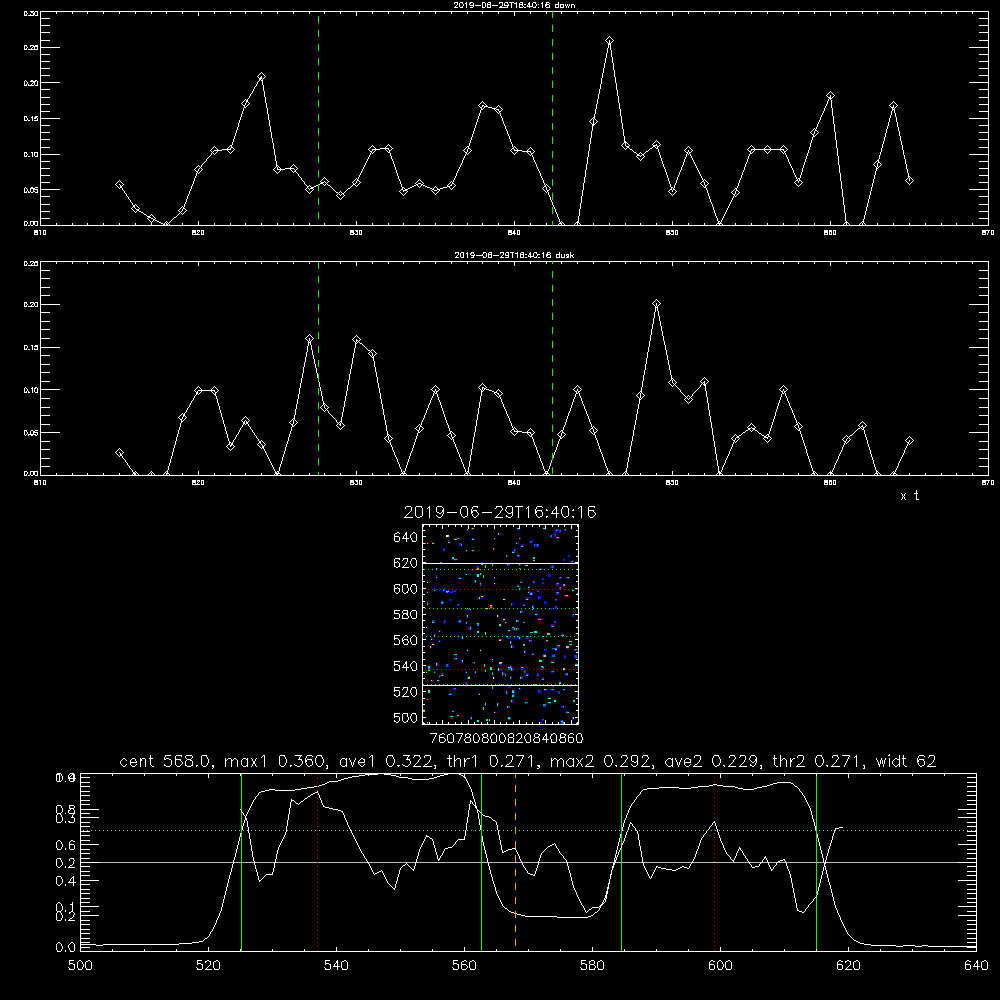Click the 'max2 0.292' value in bottom title

tap(601, 761)
